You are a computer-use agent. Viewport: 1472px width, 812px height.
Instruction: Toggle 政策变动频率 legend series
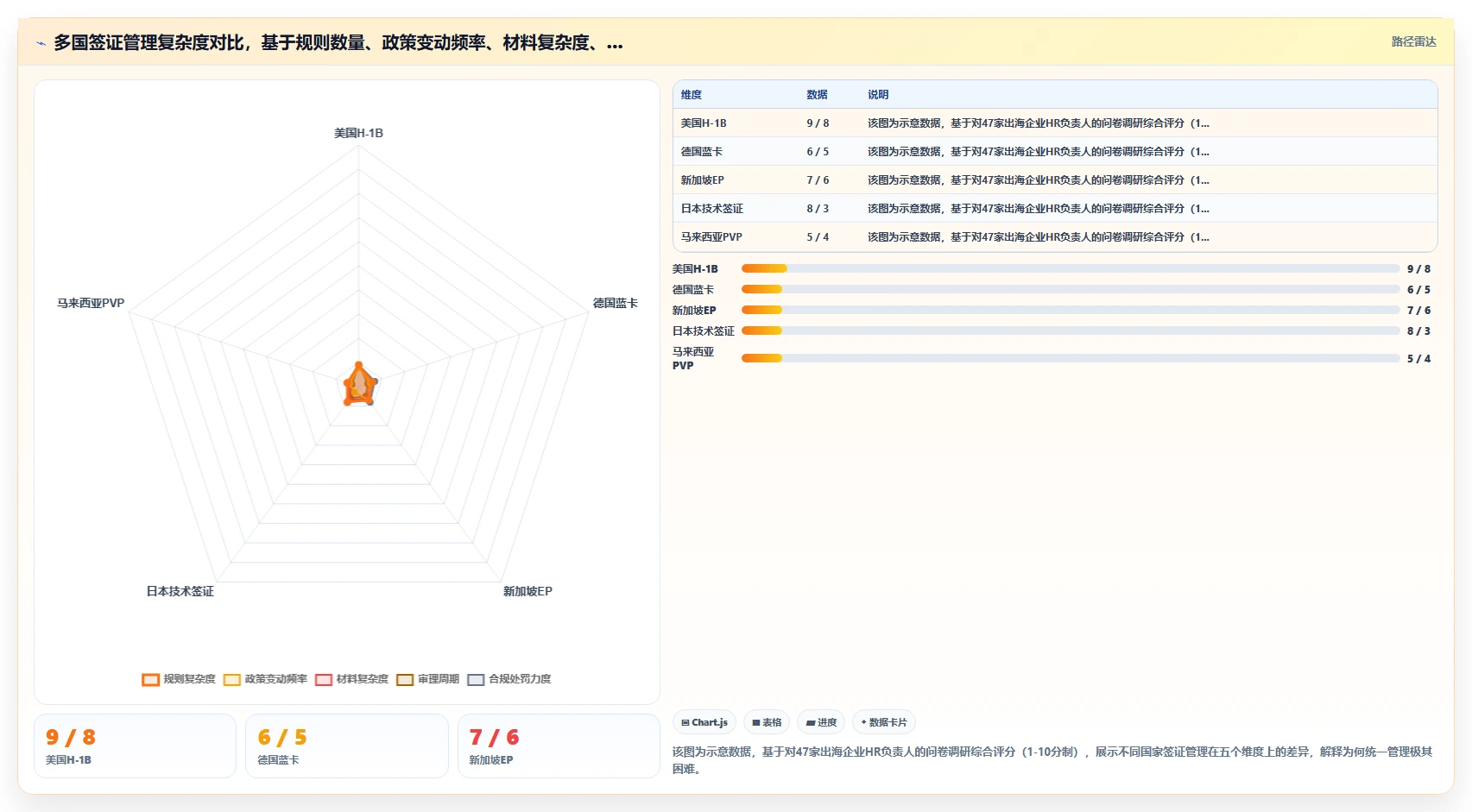265,679
